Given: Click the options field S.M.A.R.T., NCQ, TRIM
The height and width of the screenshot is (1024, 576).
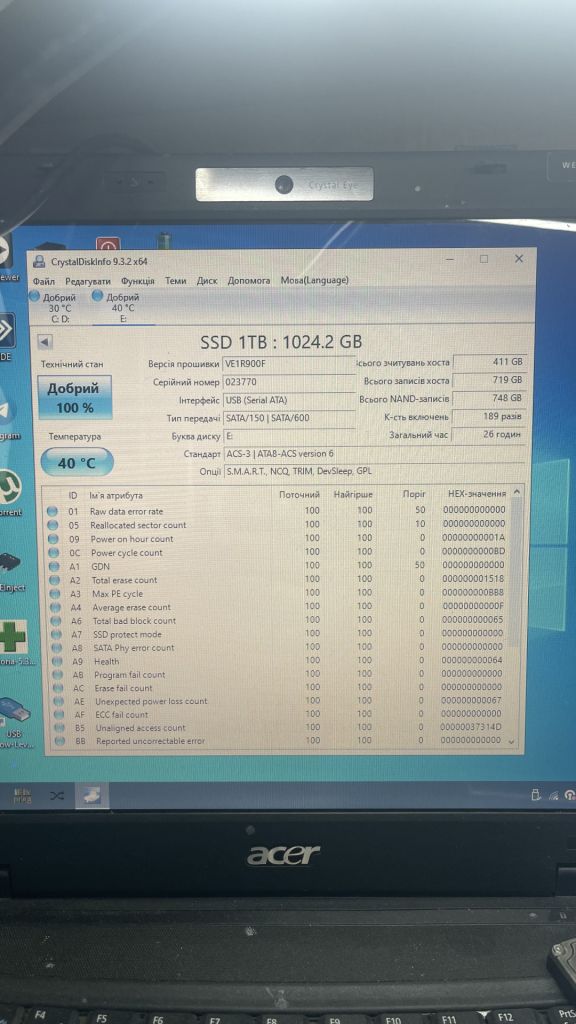Looking at the screenshot, I should click(374, 471).
